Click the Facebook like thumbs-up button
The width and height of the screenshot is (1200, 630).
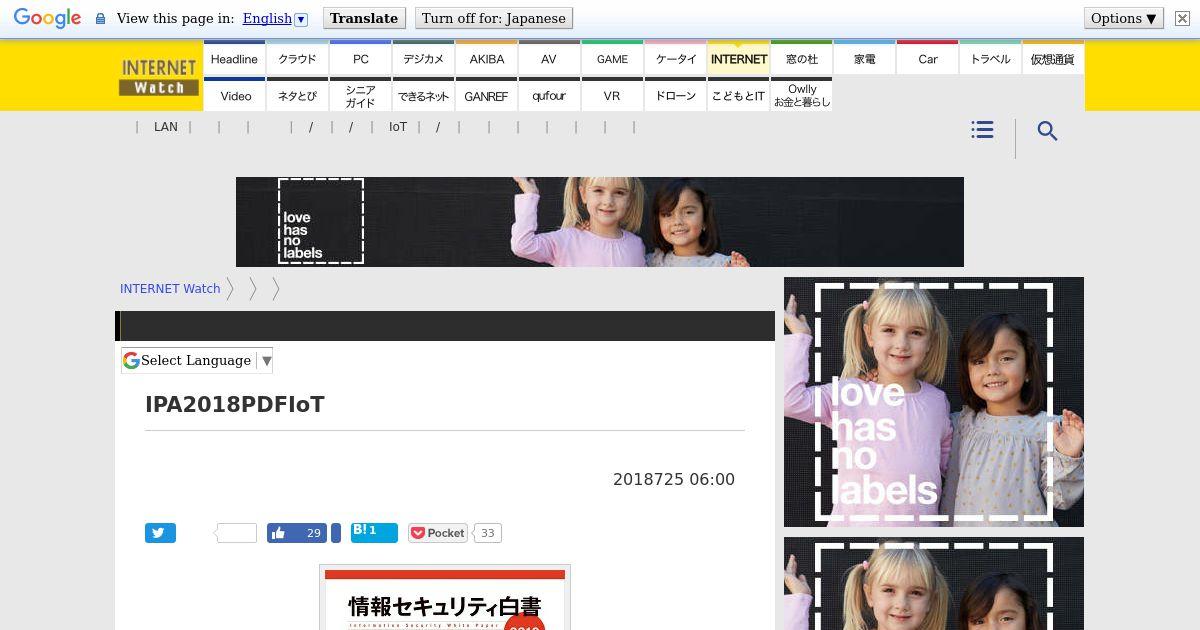point(278,533)
